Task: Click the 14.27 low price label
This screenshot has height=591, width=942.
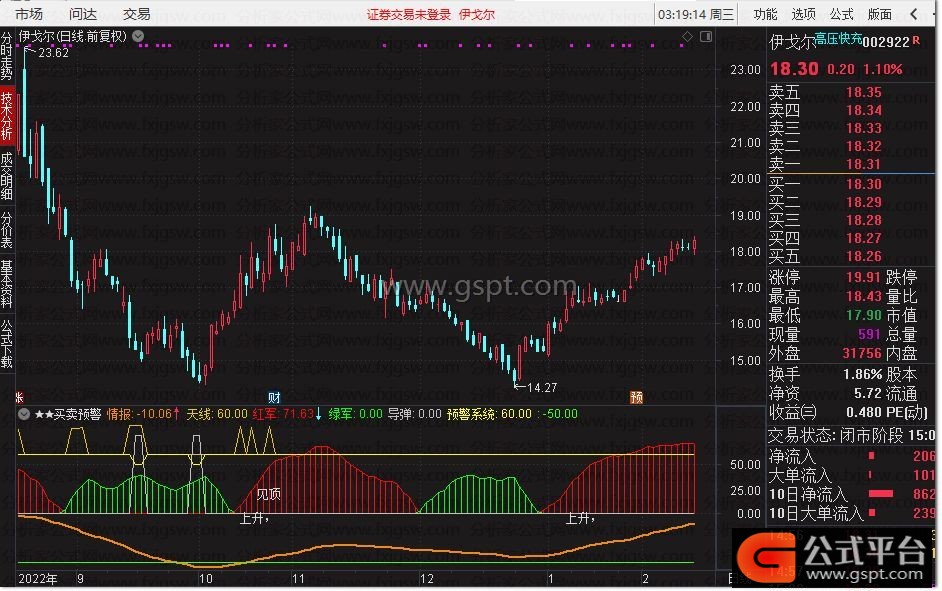Action: [x=542, y=388]
